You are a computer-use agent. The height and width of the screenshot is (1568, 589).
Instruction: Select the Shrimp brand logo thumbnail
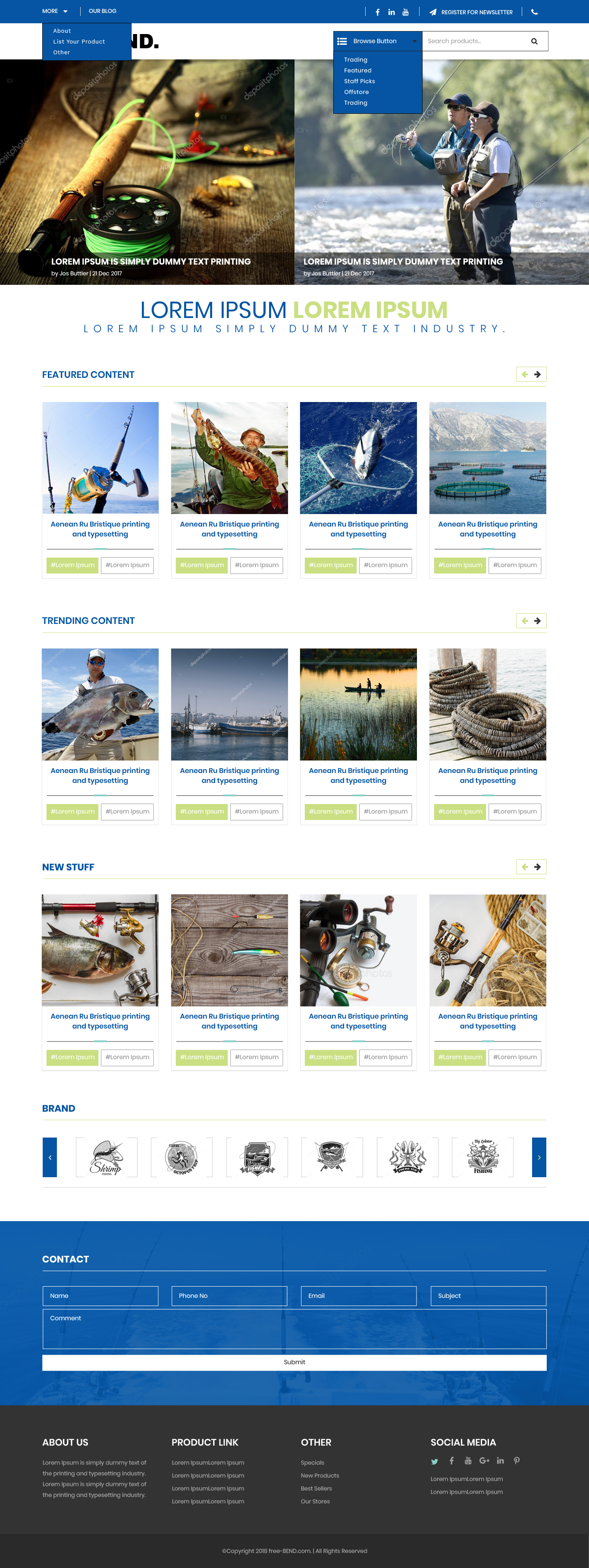pyautogui.click(x=107, y=1157)
